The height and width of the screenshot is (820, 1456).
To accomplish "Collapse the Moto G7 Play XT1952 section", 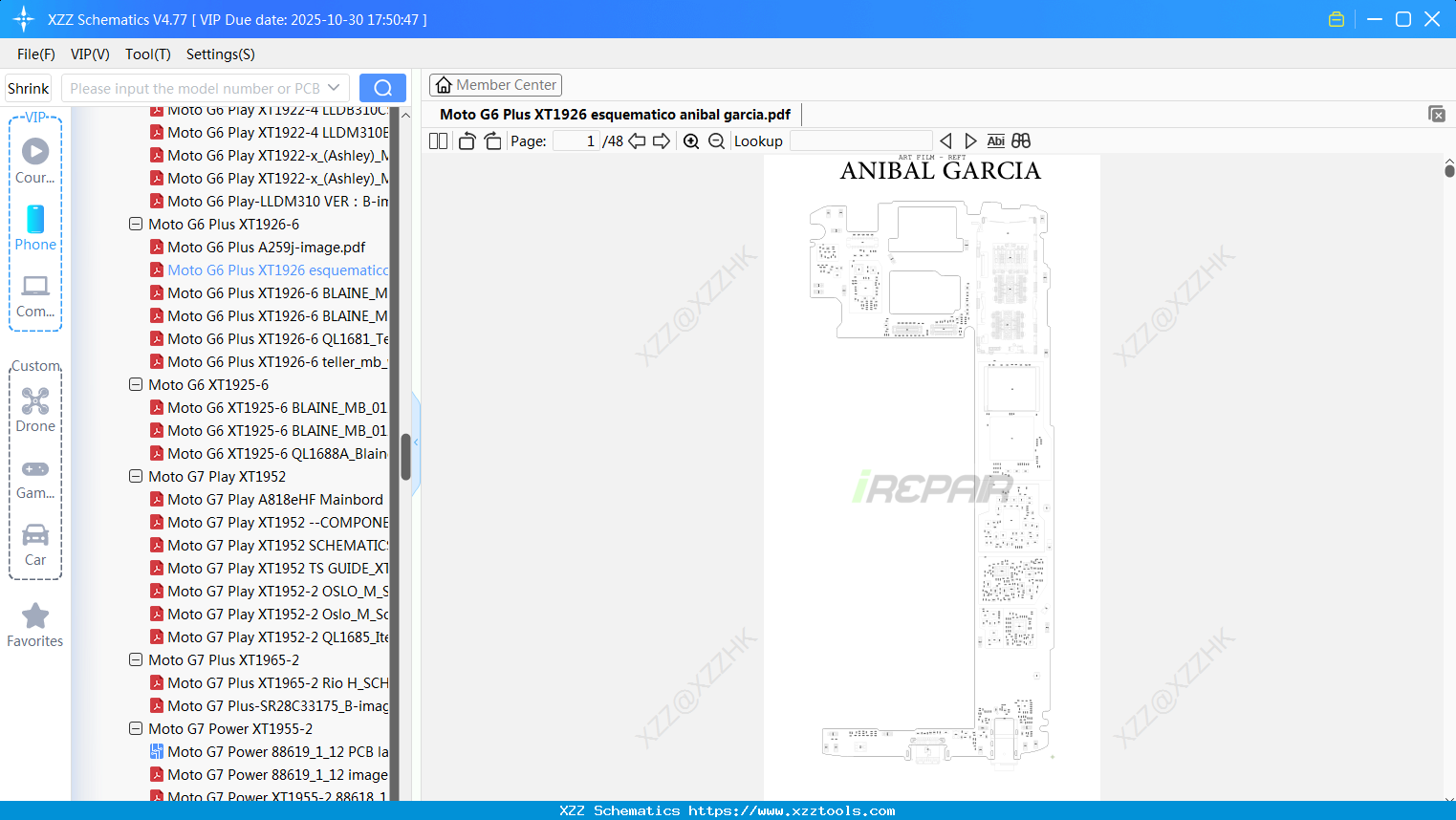I will point(135,476).
